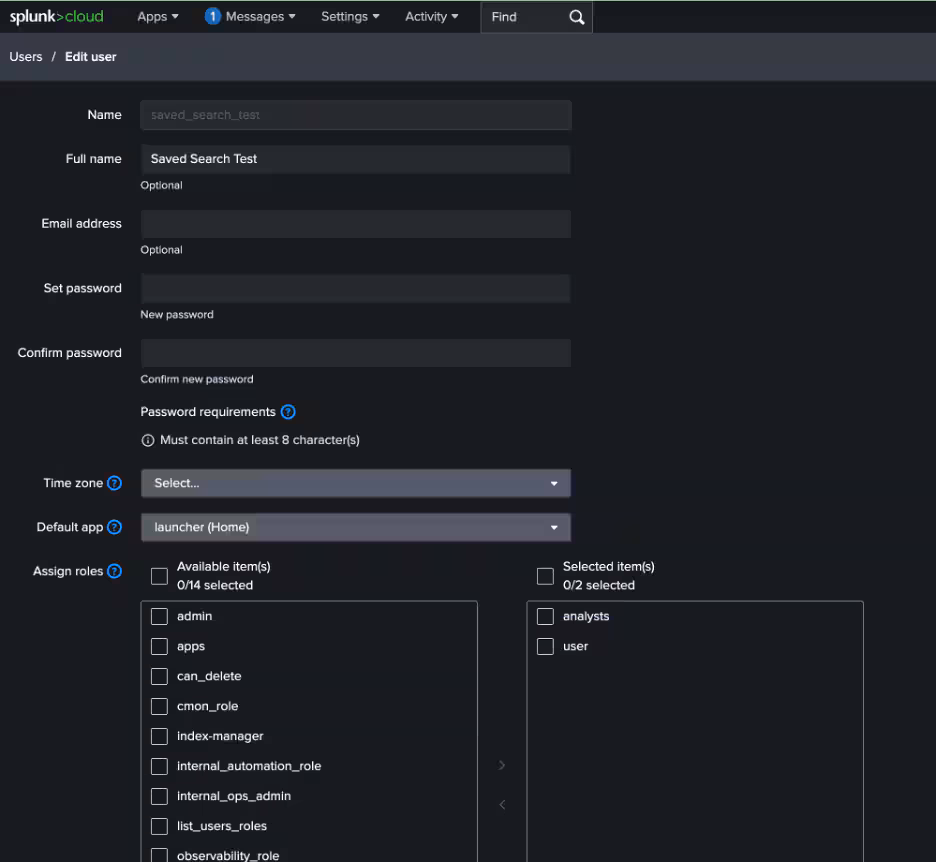The height and width of the screenshot is (862, 936).
Task: Click the right arrow to add roles
Action: (x=502, y=765)
